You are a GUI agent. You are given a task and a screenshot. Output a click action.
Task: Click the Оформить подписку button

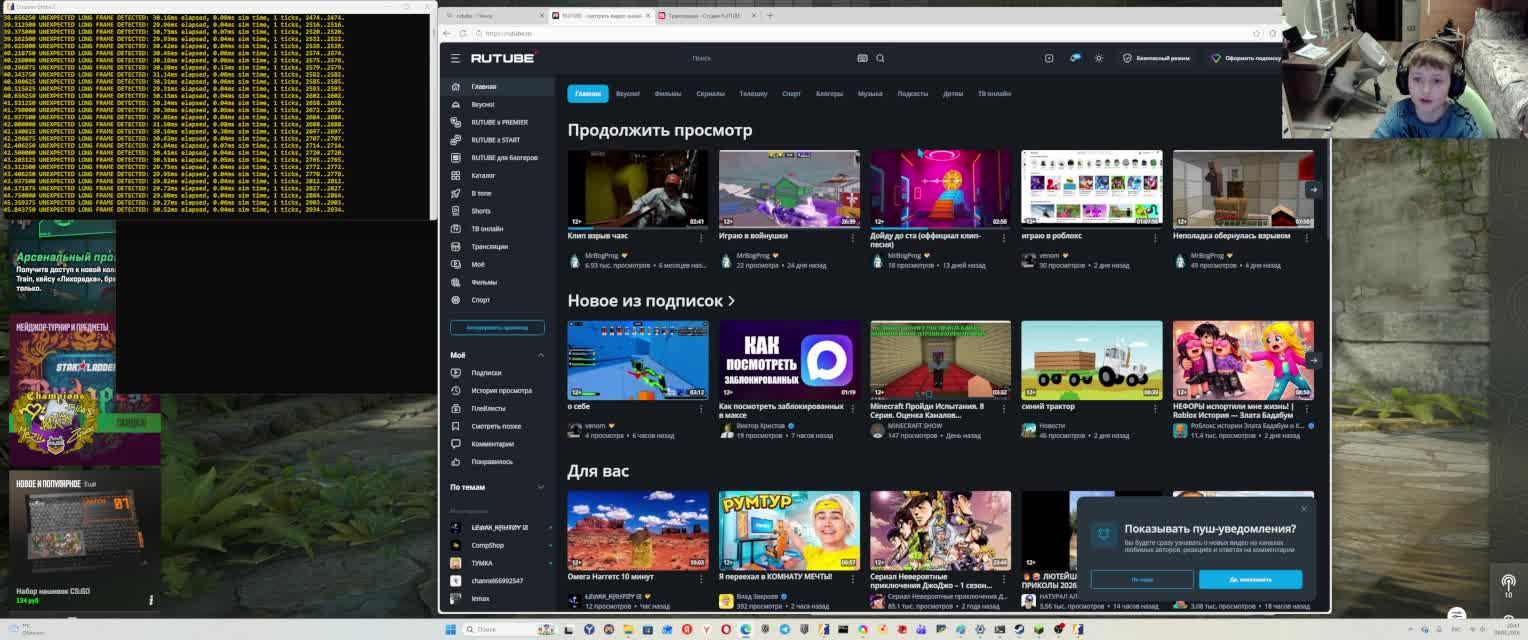click(1246, 58)
